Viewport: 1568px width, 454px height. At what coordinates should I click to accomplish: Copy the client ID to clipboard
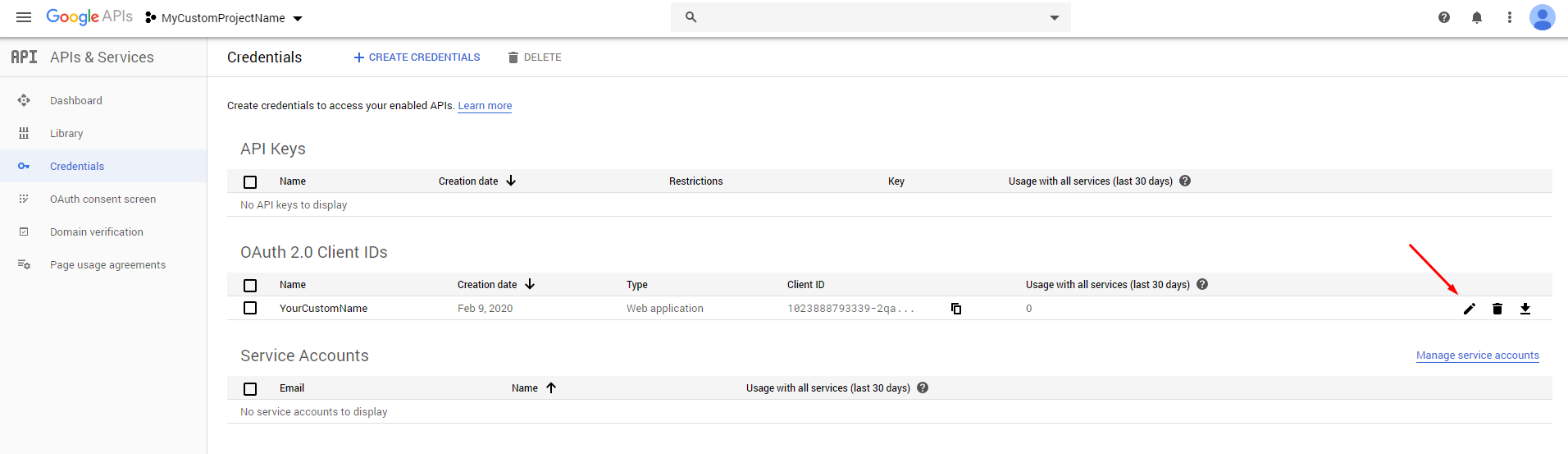(956, 309)
